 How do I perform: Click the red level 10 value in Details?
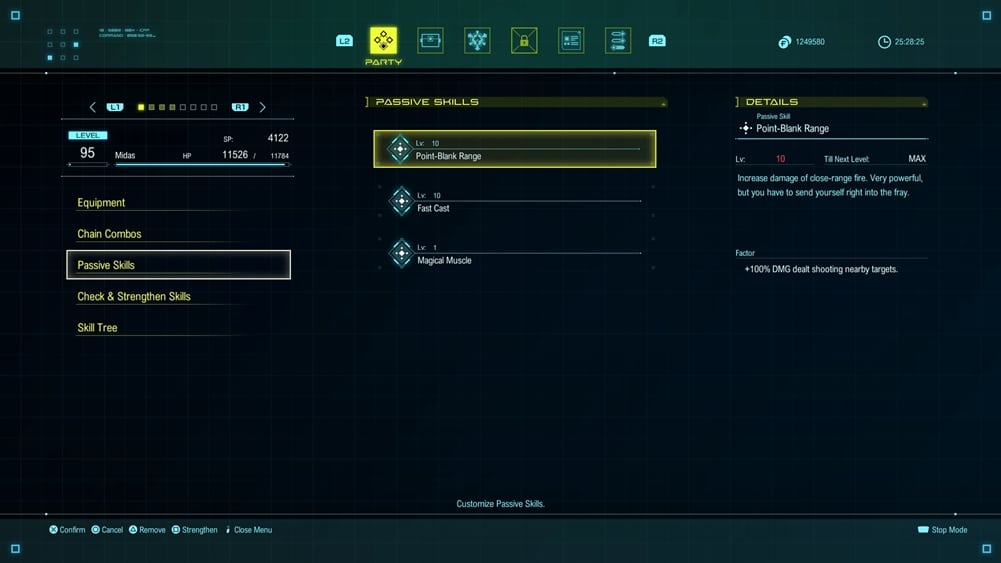point(780,159)
